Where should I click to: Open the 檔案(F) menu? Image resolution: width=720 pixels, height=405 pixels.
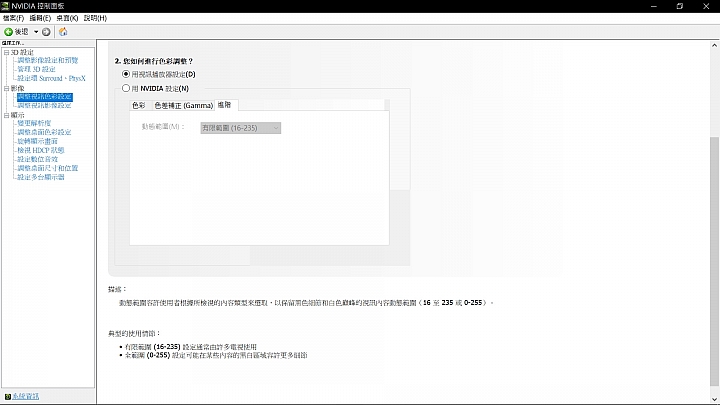point(13,18)
